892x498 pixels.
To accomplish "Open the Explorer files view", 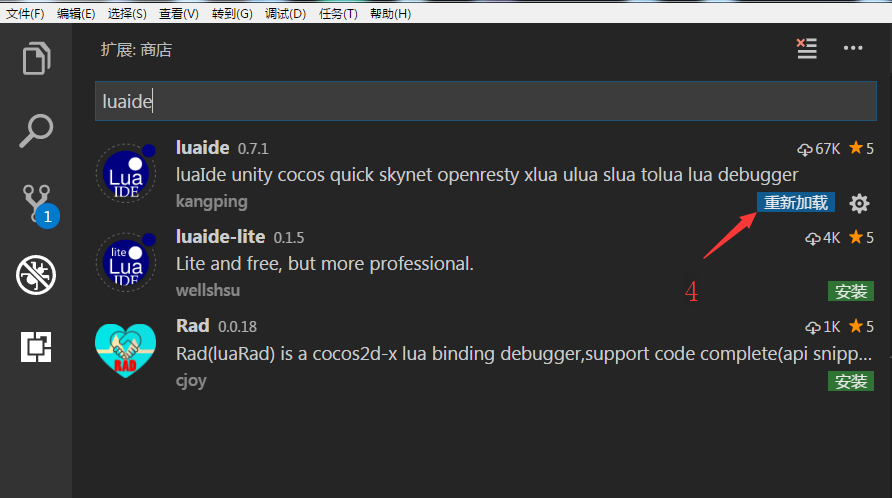I will click(36, 58).
